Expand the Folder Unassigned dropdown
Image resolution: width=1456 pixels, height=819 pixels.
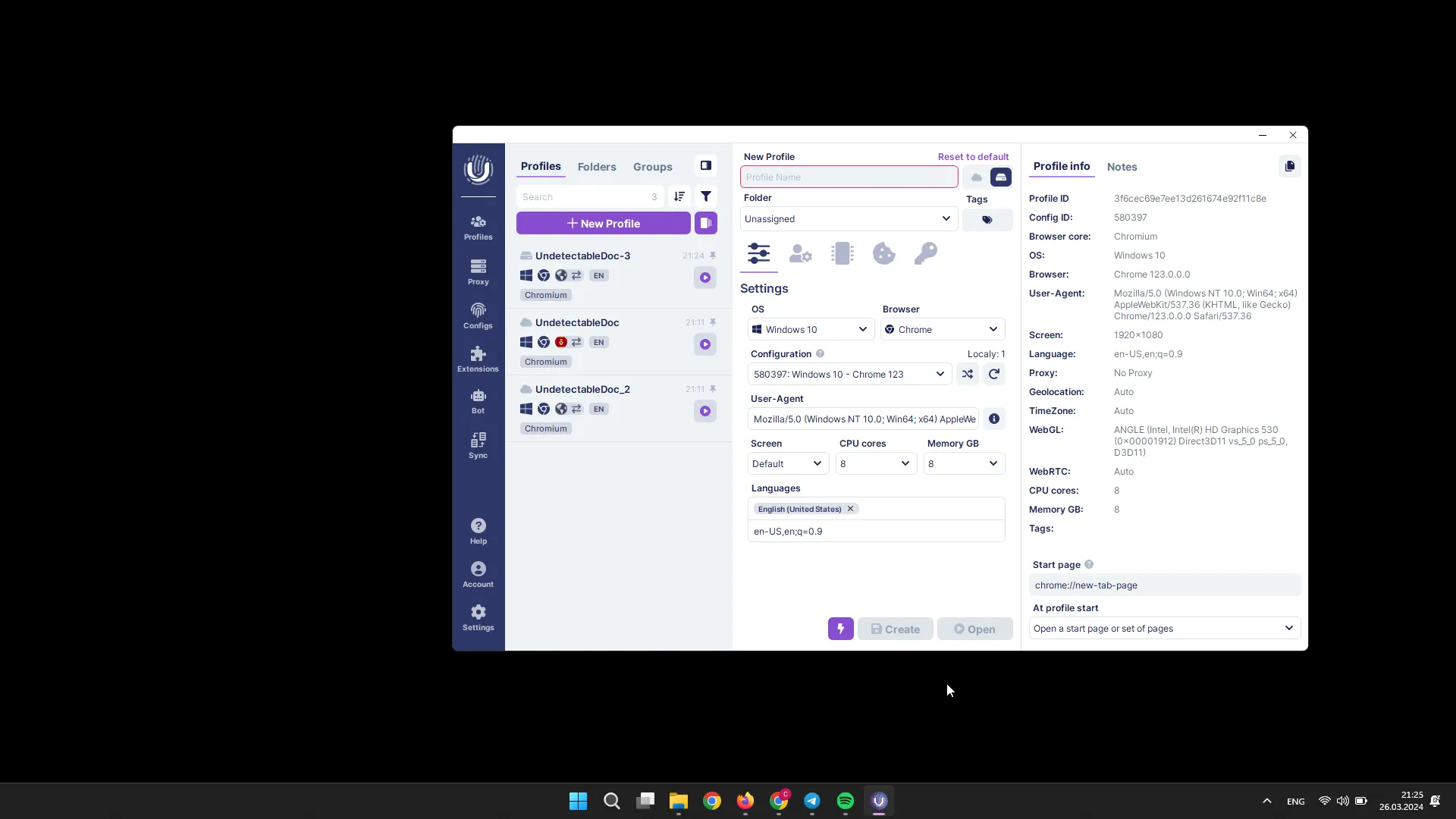coord(849,218)
